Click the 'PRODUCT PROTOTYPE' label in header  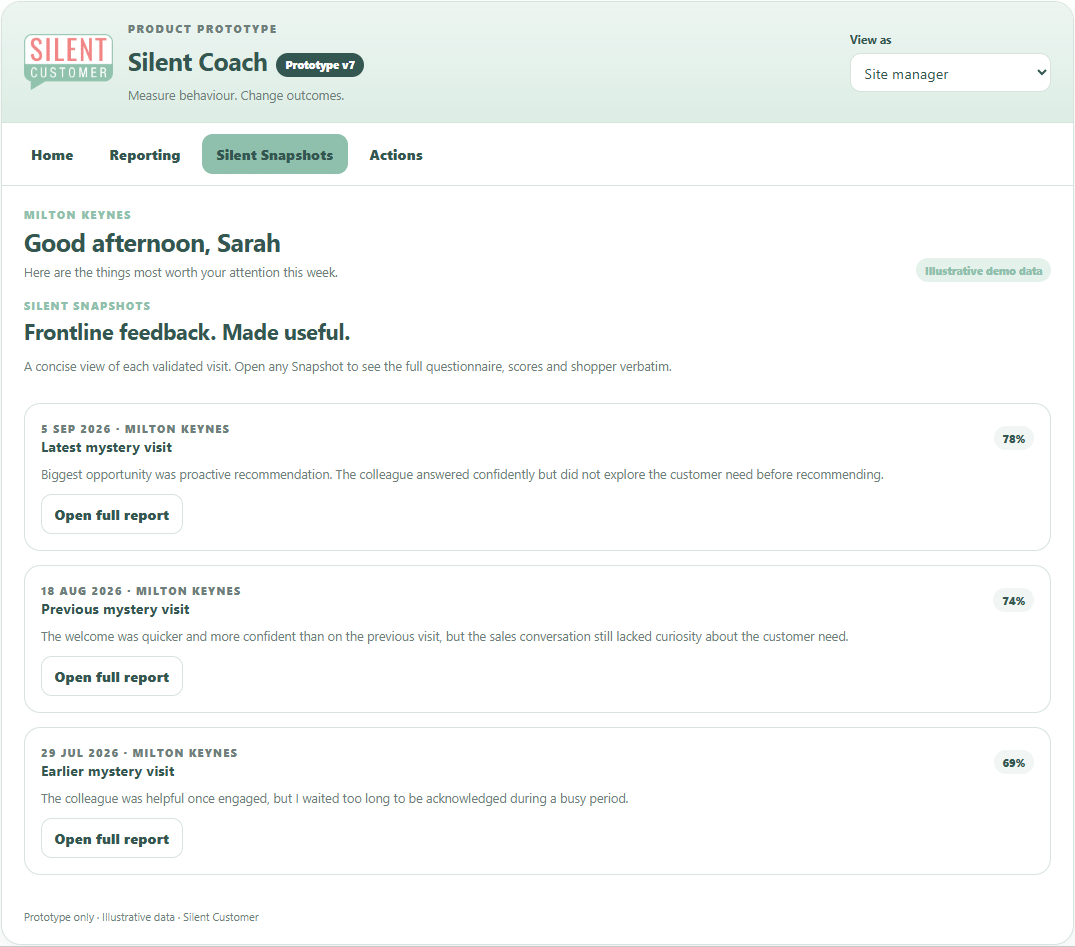(x=202, y=29)
